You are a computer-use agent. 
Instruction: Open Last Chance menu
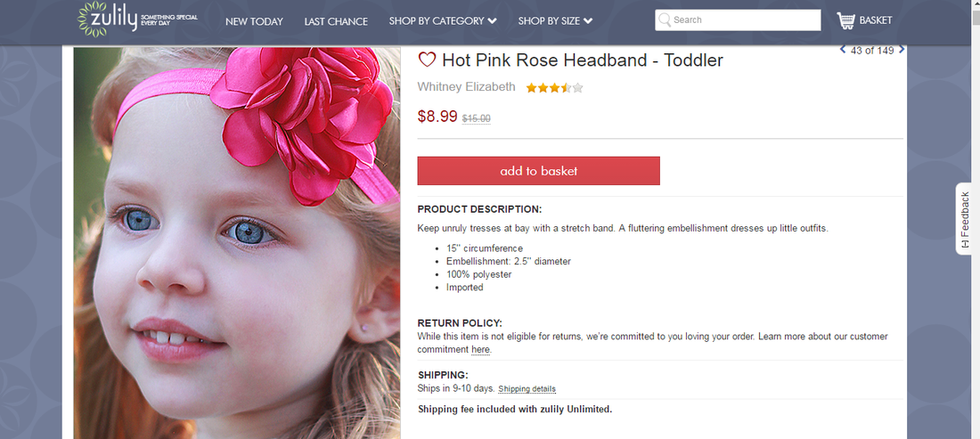pos(336,21)
